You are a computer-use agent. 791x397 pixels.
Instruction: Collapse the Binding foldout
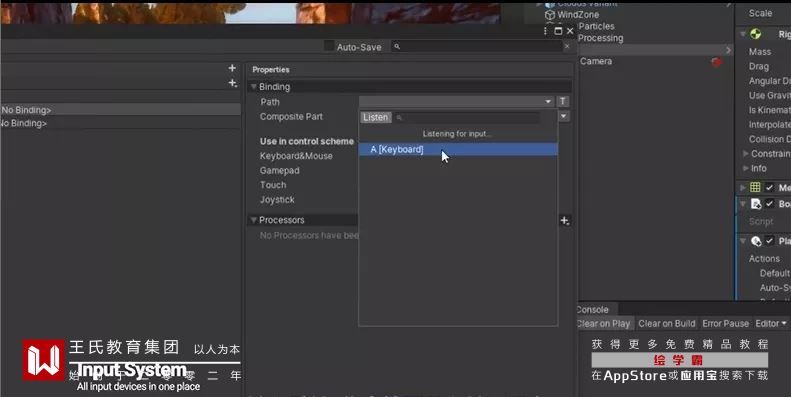254,87
